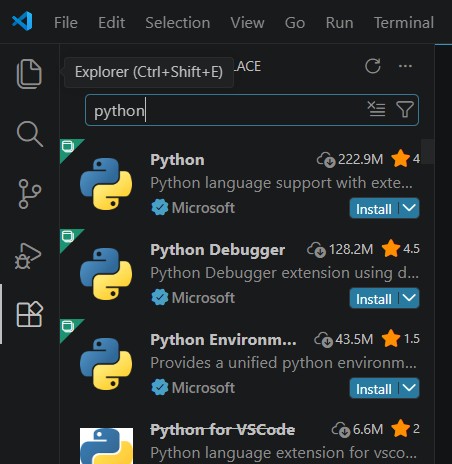Open the Python Environm... extension title
The width and height of the screenshot is (452, 464).
pos(223,340)
